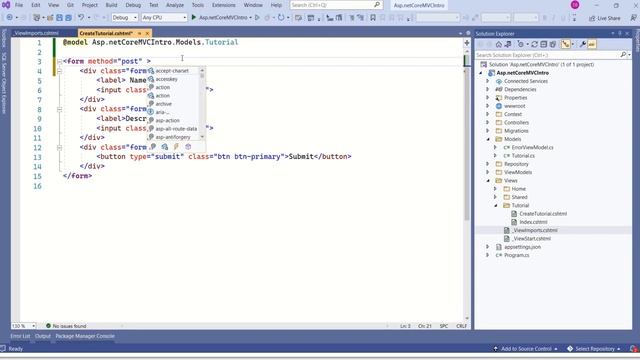Click the split editor plus icon
Viewport: 640px width, 360px height.
pyautogui.click(x=467, y=42)
